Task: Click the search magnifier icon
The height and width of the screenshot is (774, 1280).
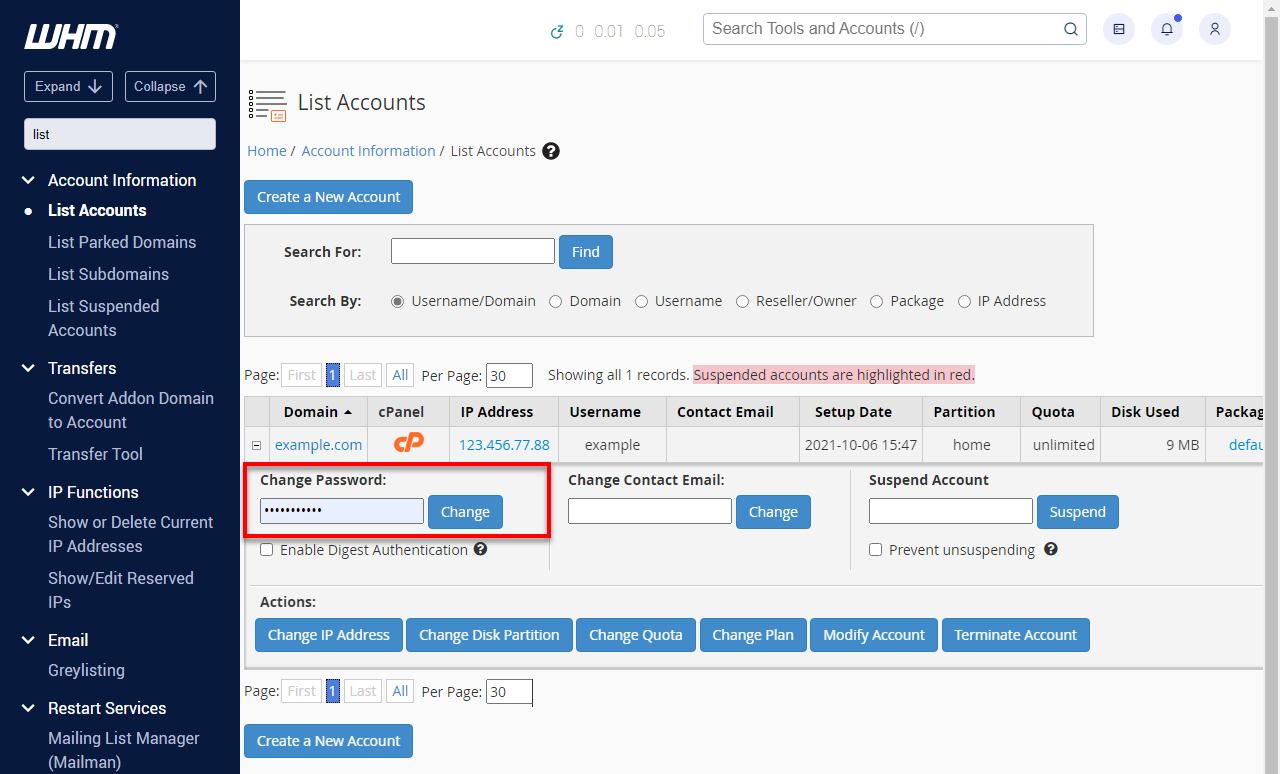Action: 1070,29
